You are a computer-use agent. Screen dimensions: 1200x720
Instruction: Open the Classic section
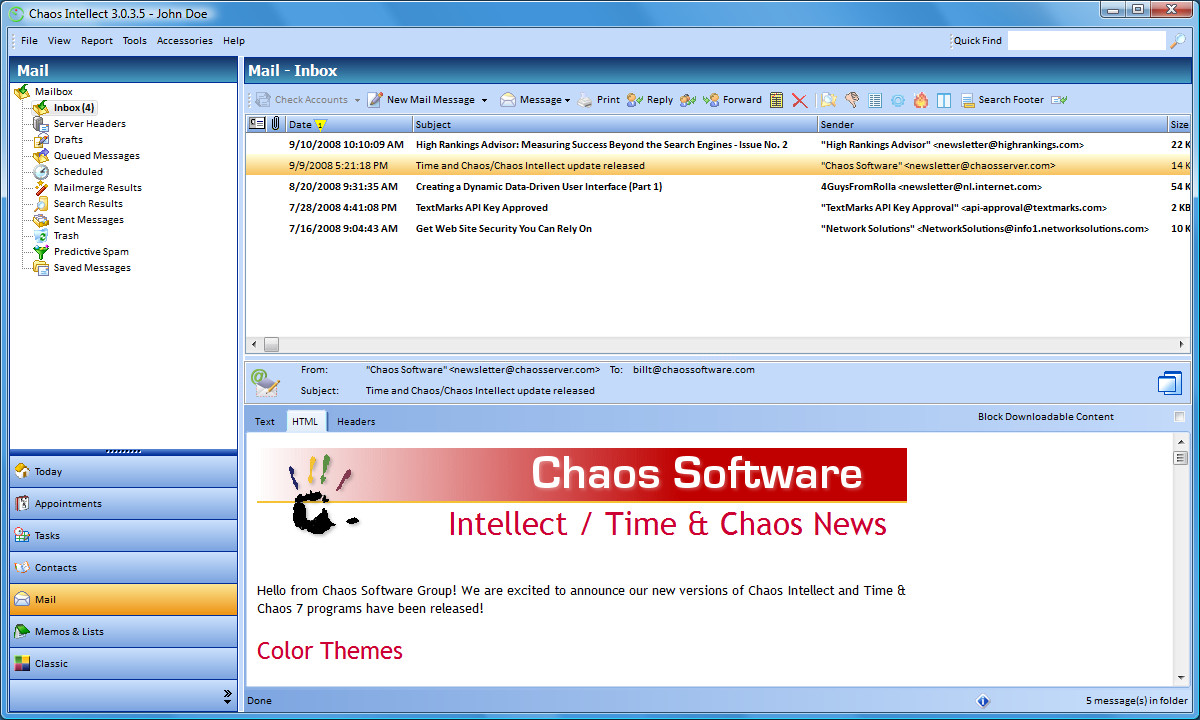(124, 664)
